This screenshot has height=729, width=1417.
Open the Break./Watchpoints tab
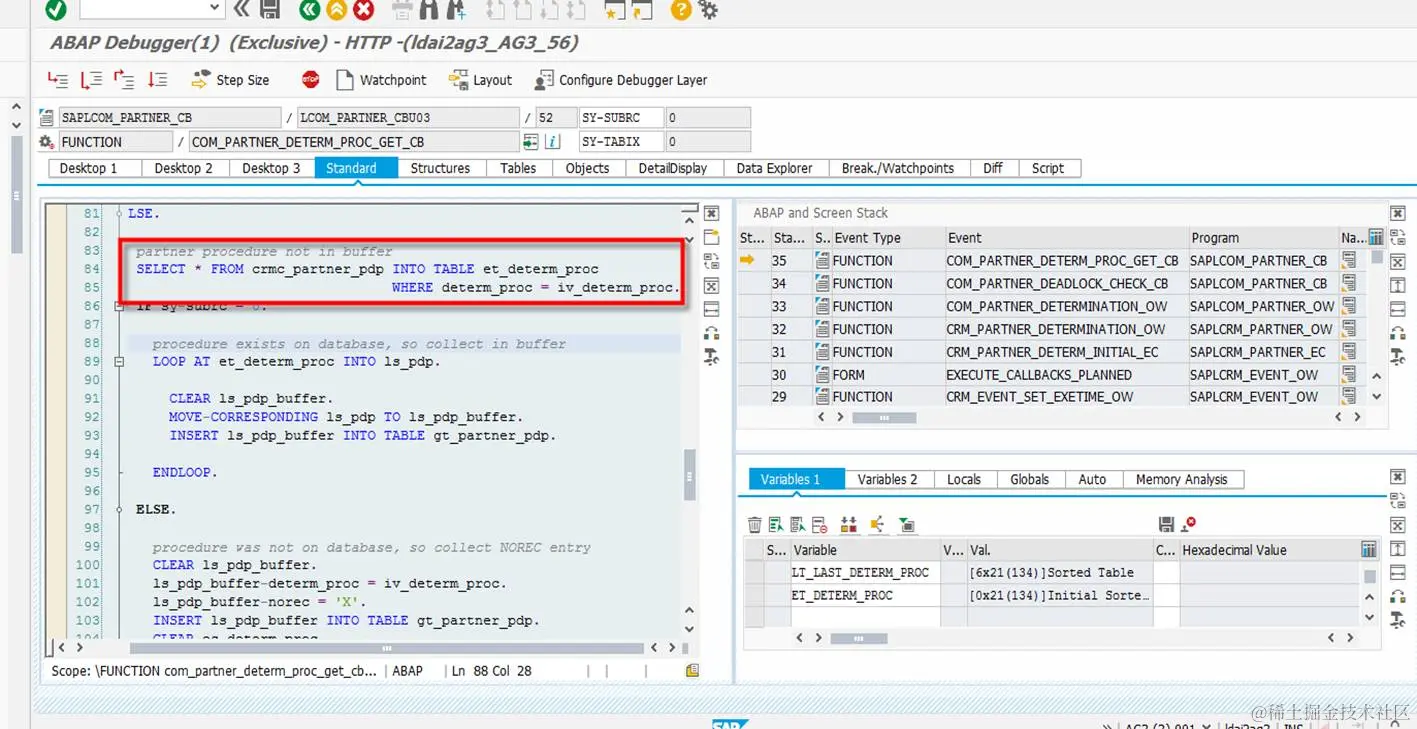(x=898, y=168)
